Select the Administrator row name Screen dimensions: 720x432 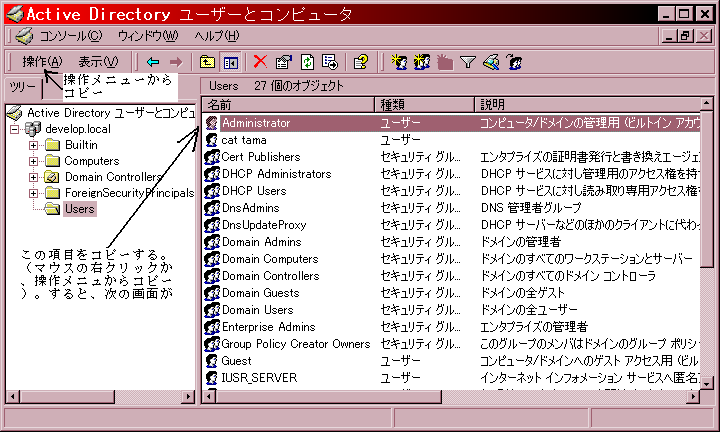pyautogui.click(x=256, y=123)
